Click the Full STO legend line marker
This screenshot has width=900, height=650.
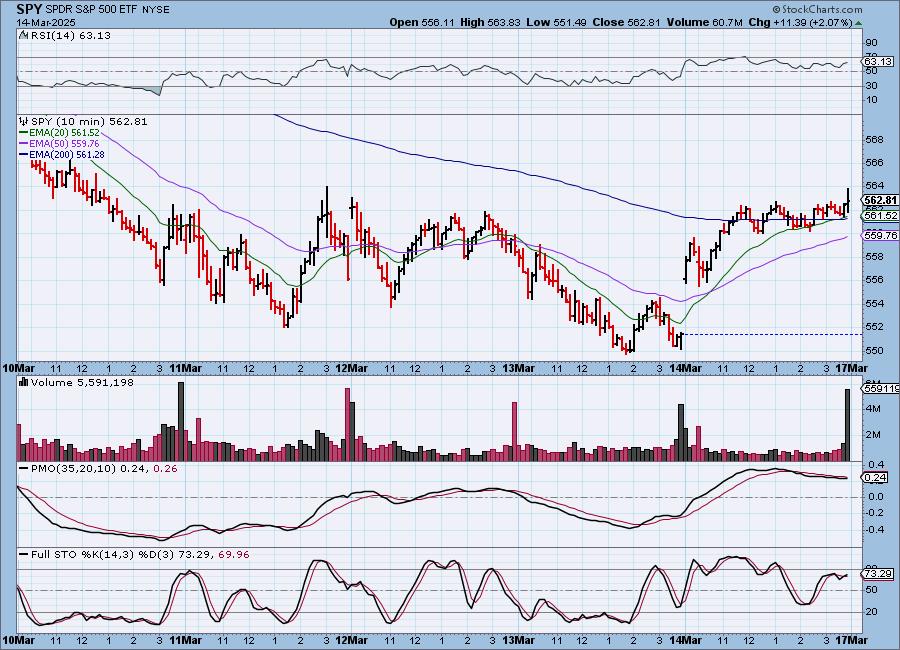[x=24, y=555]
